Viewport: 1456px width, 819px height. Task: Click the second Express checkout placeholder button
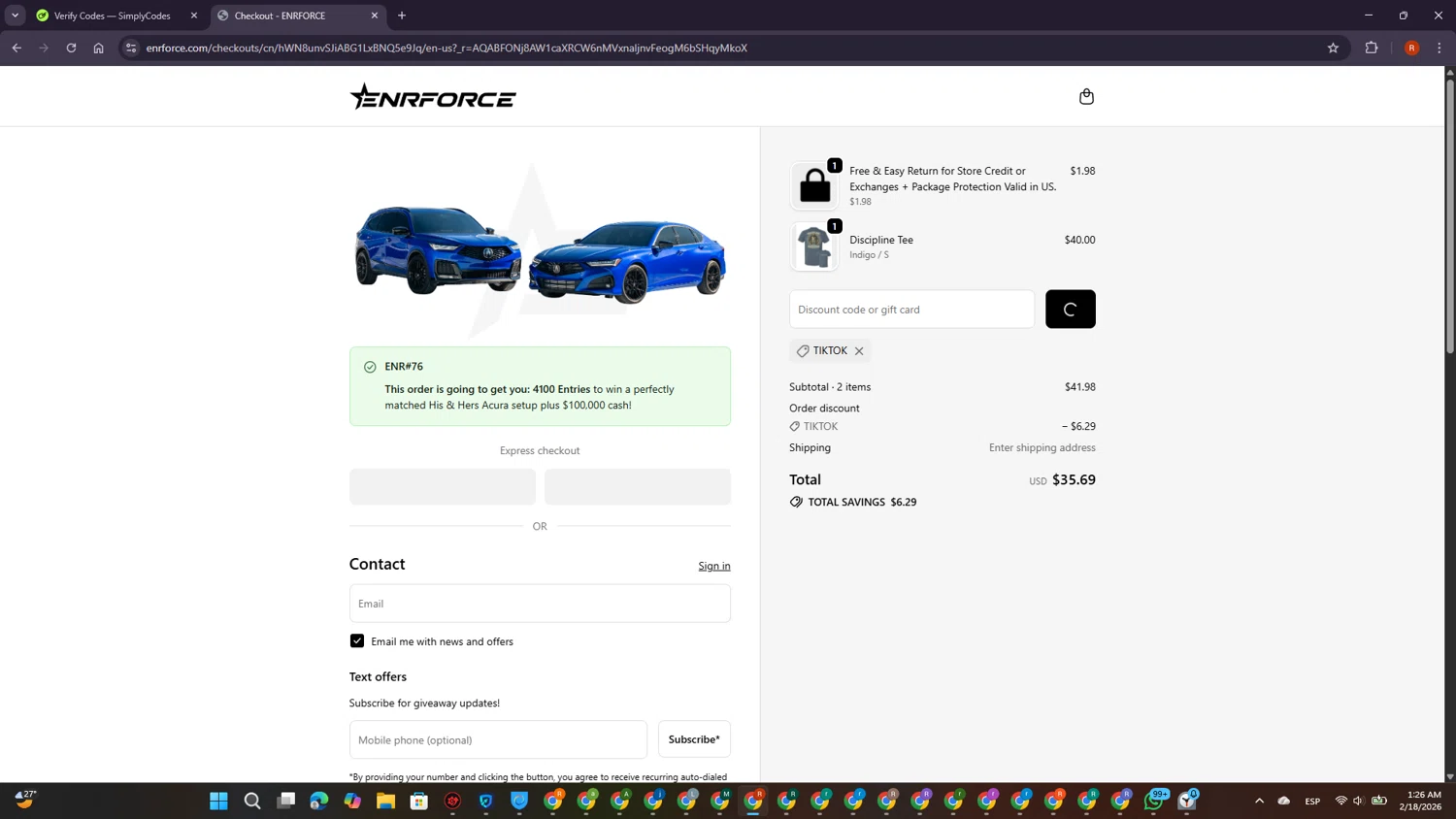click(x=638, y=487)
